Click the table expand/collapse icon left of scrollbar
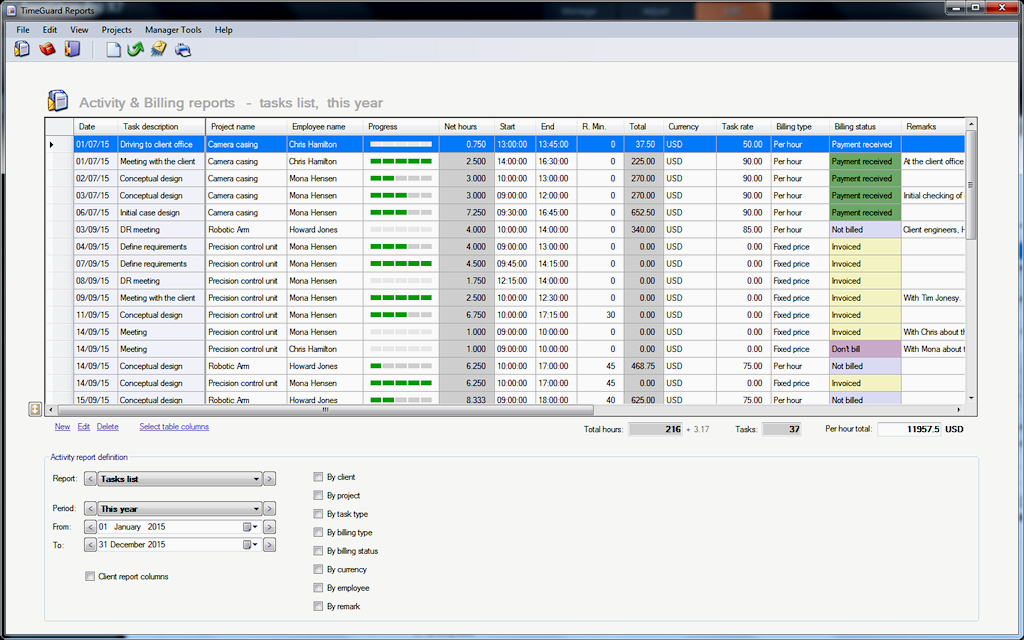 (35, 409)
